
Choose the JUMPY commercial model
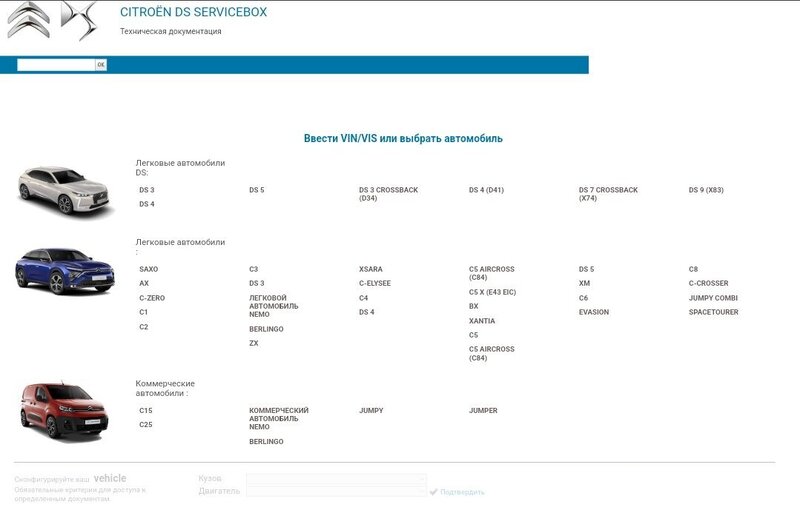(x=371, y=410)
